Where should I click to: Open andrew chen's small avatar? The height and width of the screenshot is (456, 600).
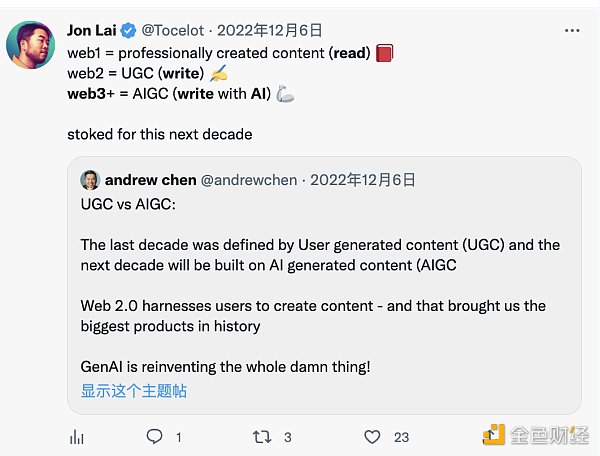pos(89,180)
